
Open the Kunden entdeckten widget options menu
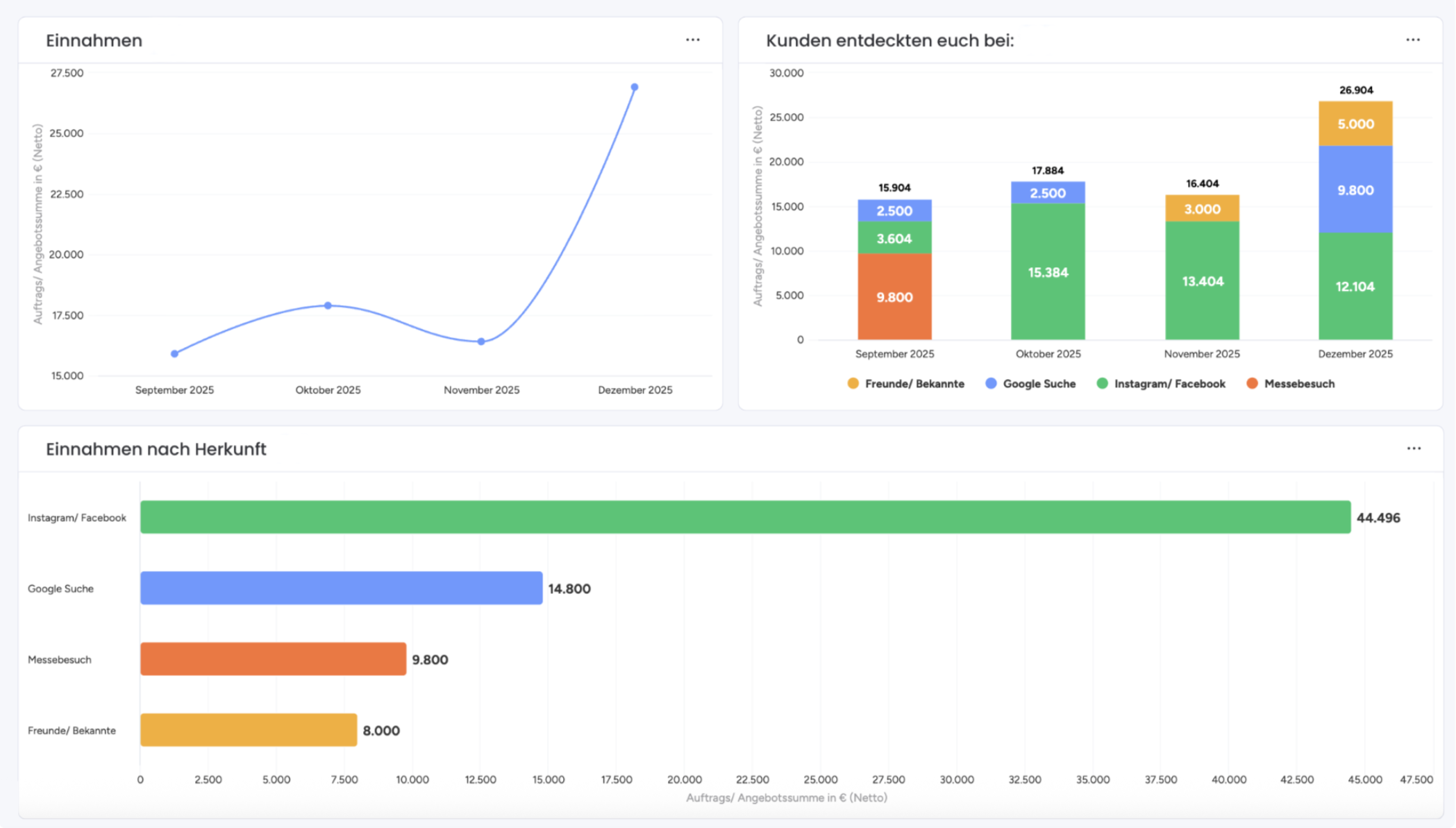tap(1412, 40)
